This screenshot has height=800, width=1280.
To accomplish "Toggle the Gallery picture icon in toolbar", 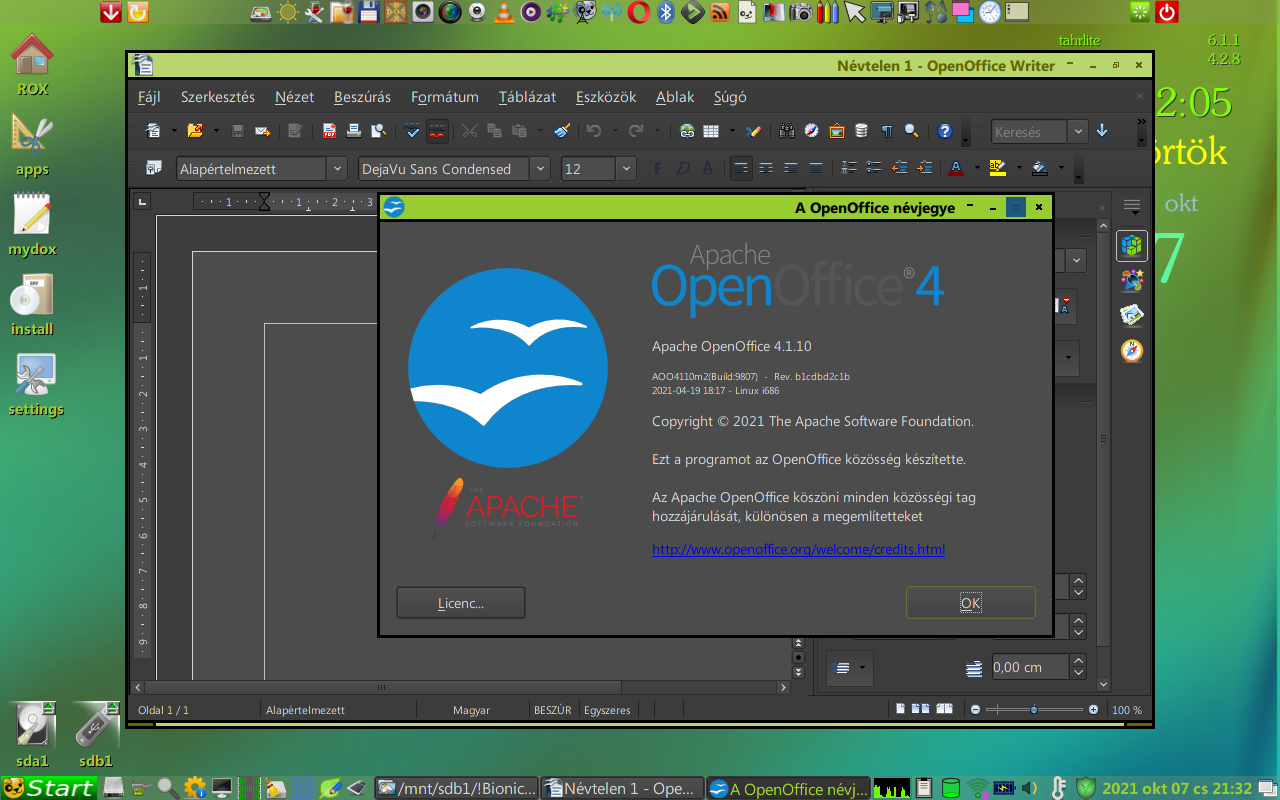I will coord(837,131).
